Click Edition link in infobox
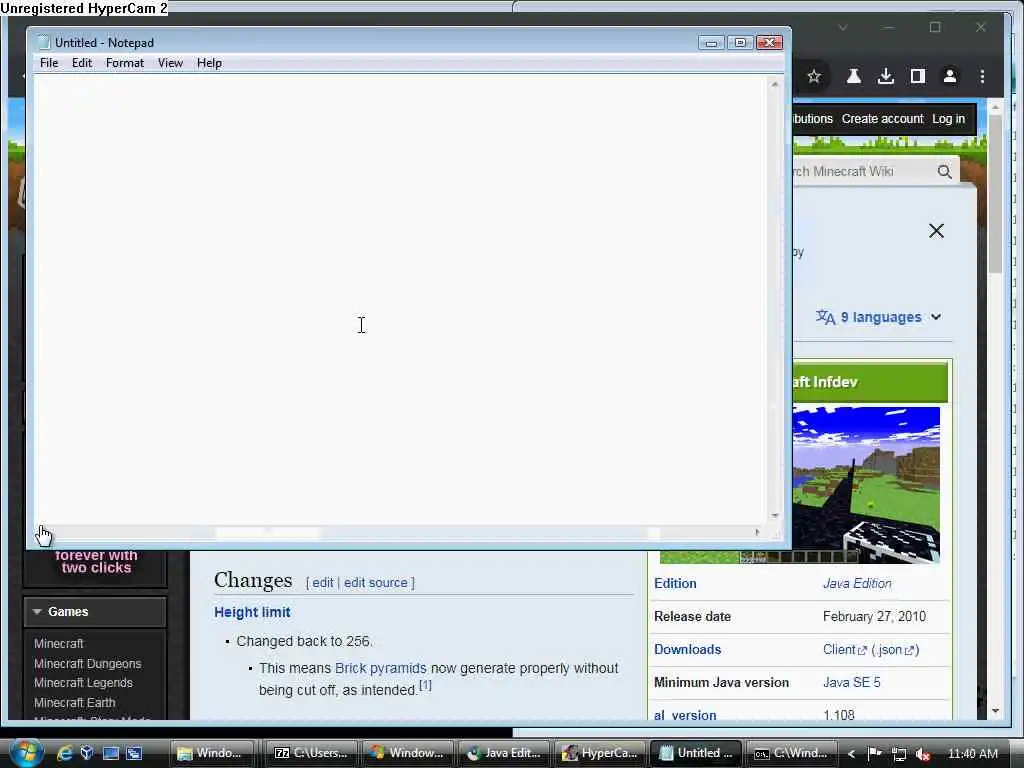Image resolution: width=1024 pixels, height=768 pixels. pos(675,583)
